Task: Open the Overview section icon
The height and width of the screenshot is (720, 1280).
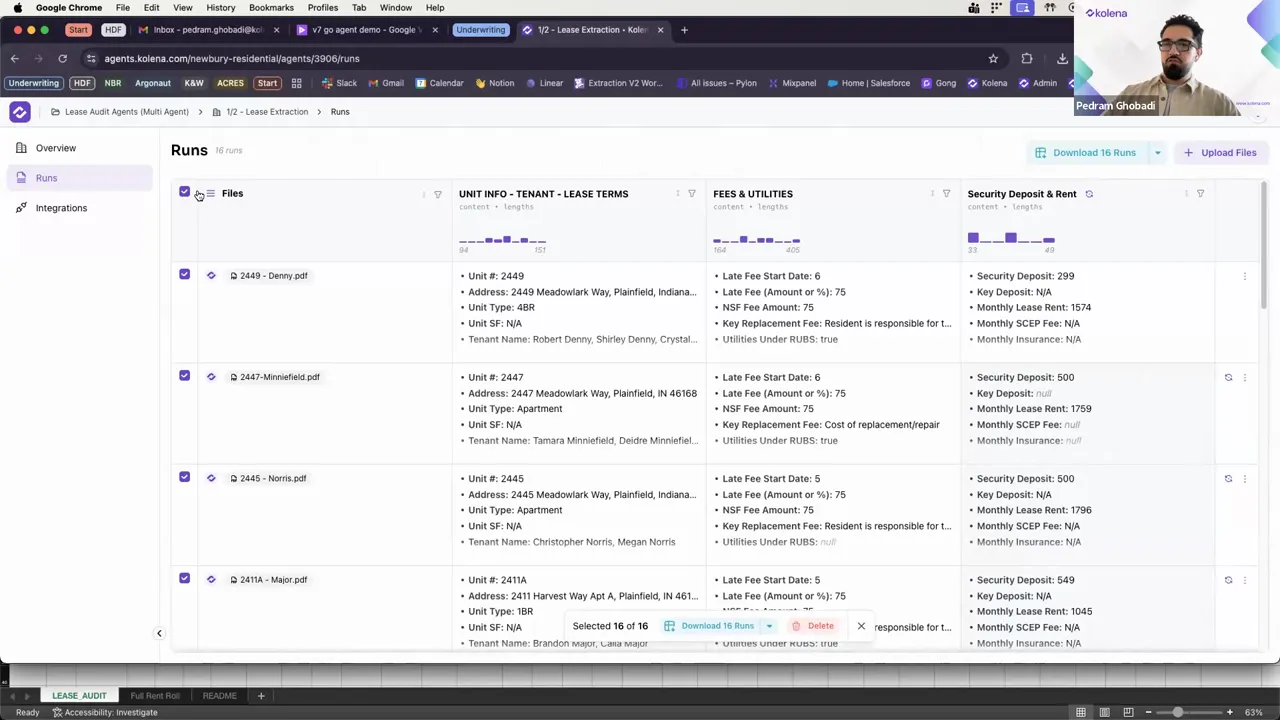Action: click(x=22, y=148)
